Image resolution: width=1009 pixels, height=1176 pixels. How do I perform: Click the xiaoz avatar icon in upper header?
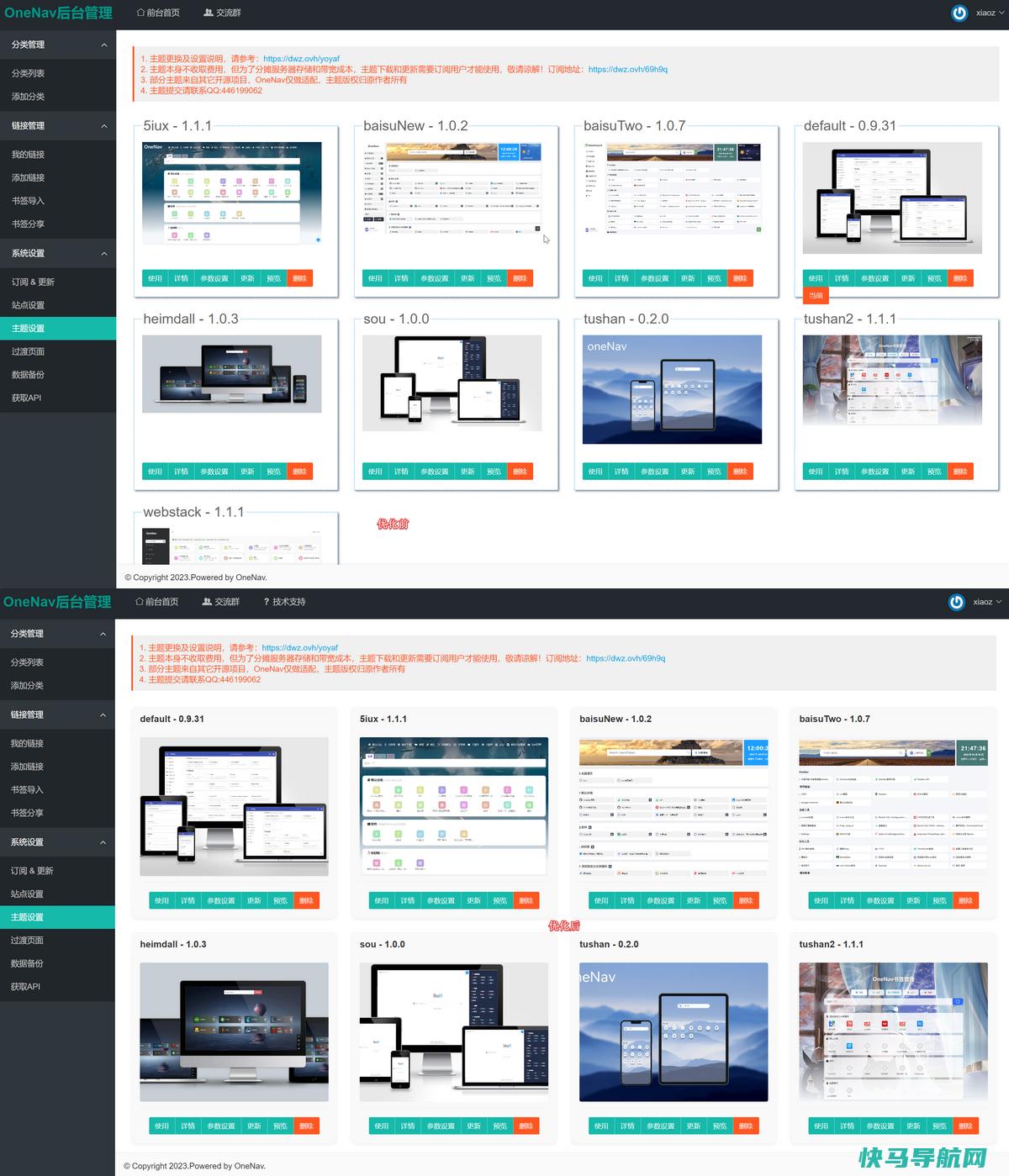click(959, 13)
